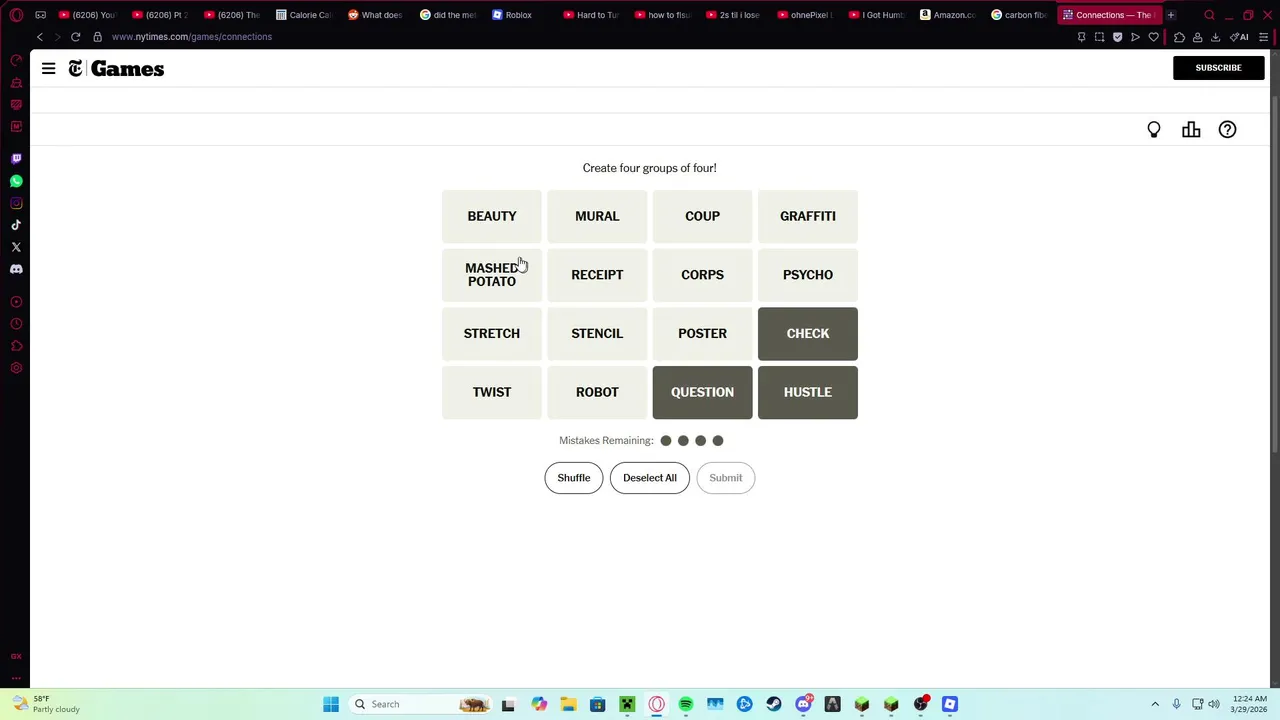Screen dimensions: 1280x720
Task: Open Steam from the taskbar
Action: click(774, 704)
